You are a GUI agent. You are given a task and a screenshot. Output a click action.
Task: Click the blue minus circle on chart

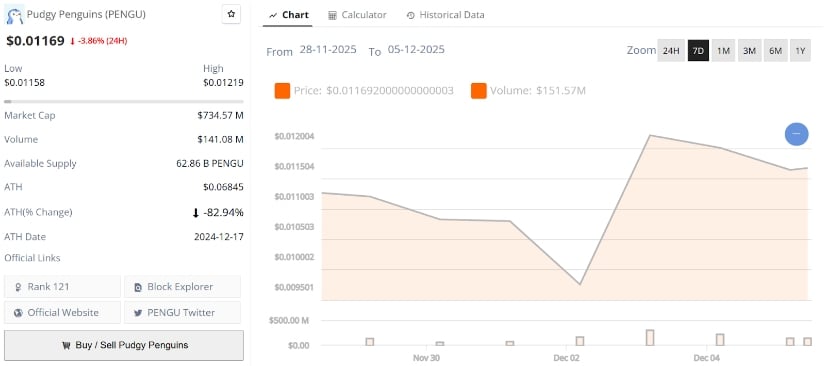(796, 134)
